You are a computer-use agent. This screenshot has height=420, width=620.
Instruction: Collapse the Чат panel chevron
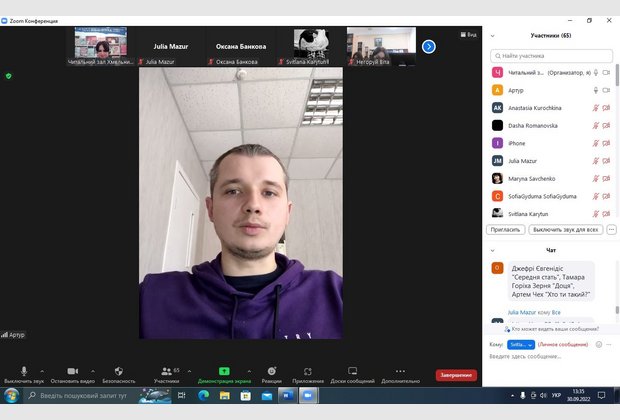493,250
